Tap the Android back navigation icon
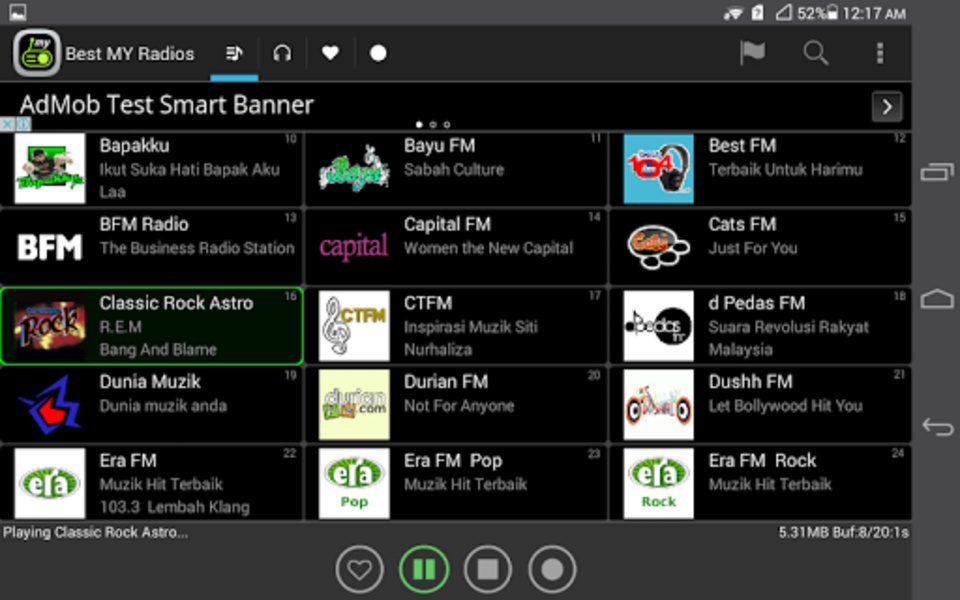Image resolution: width=960 pixels, height=600 pixels. (x=937, y=426)
